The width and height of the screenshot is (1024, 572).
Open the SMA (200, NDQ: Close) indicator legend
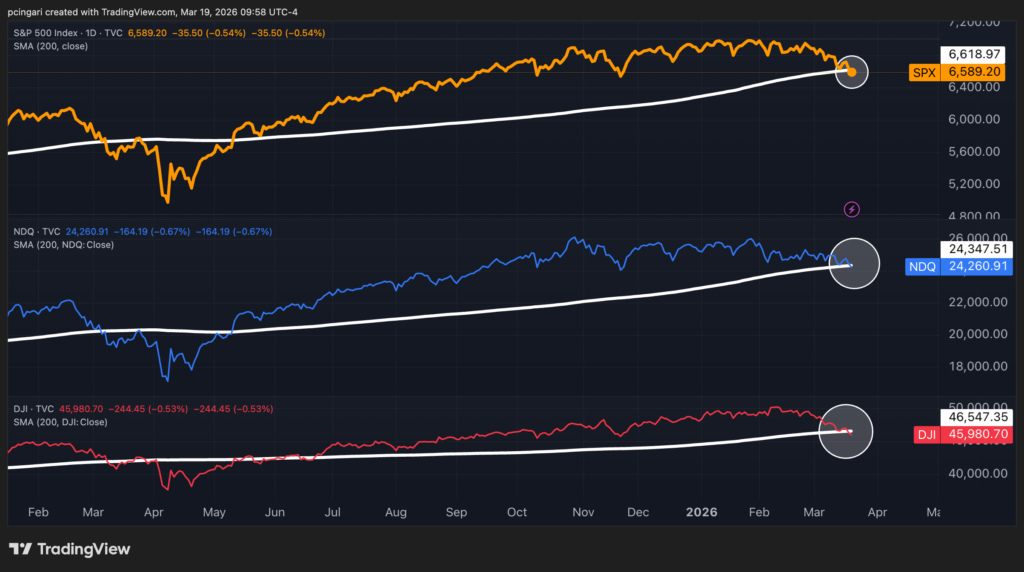[63, 245]
